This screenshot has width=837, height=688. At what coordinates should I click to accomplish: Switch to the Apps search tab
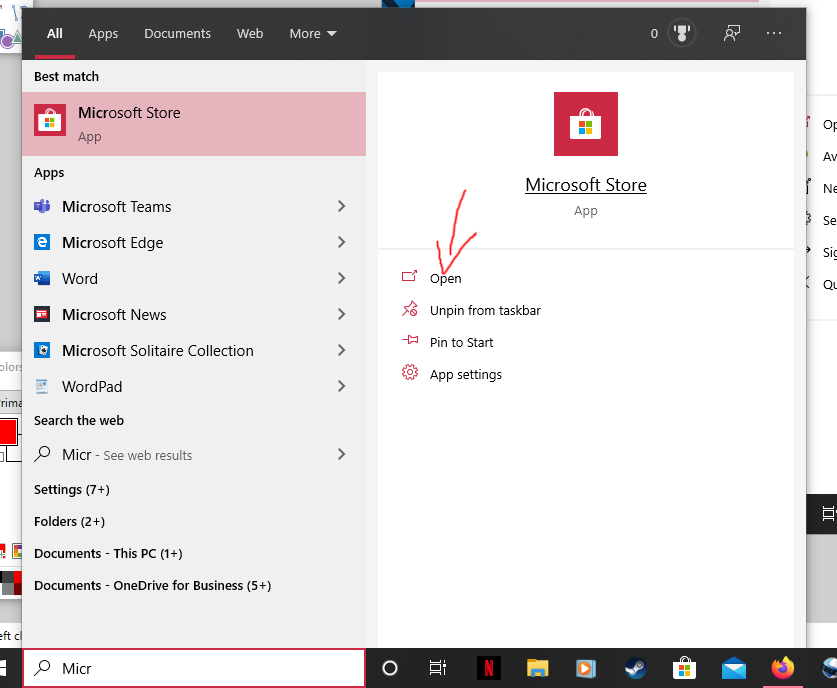pos(103,33)
